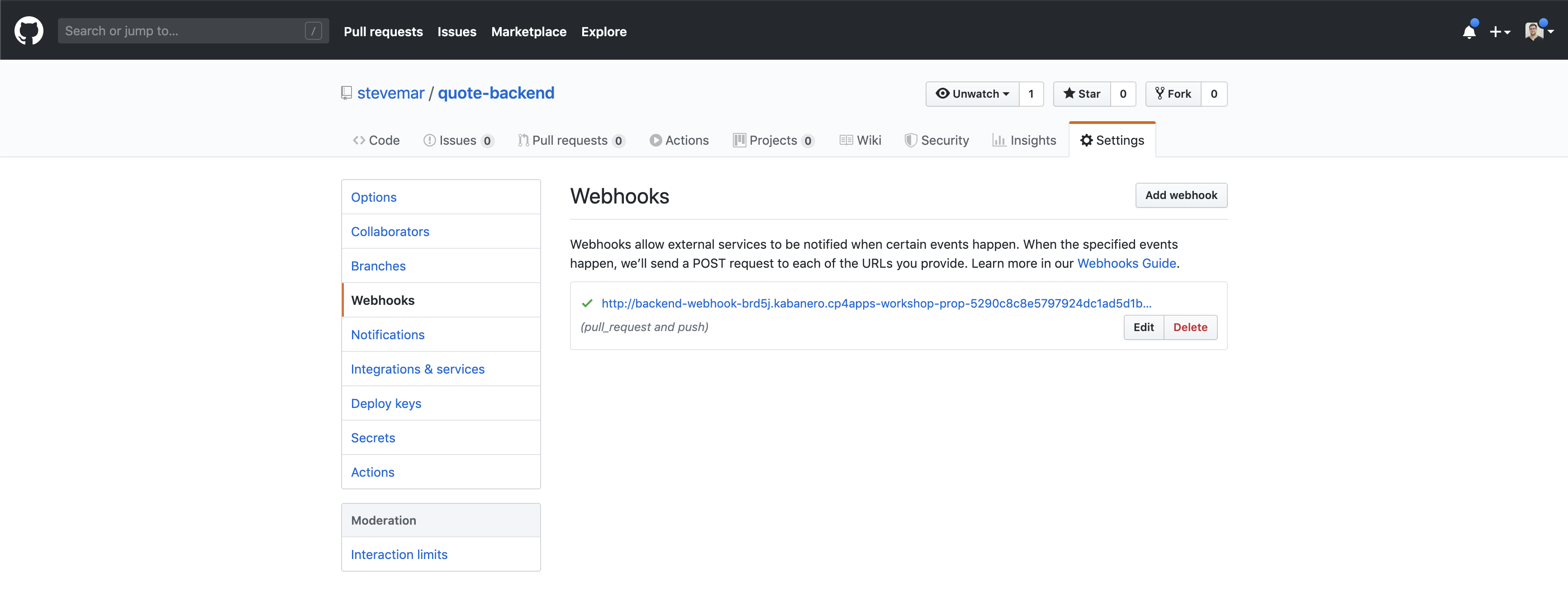
Task: Click the green checkmark delivery status
Action: coord(587,303)
